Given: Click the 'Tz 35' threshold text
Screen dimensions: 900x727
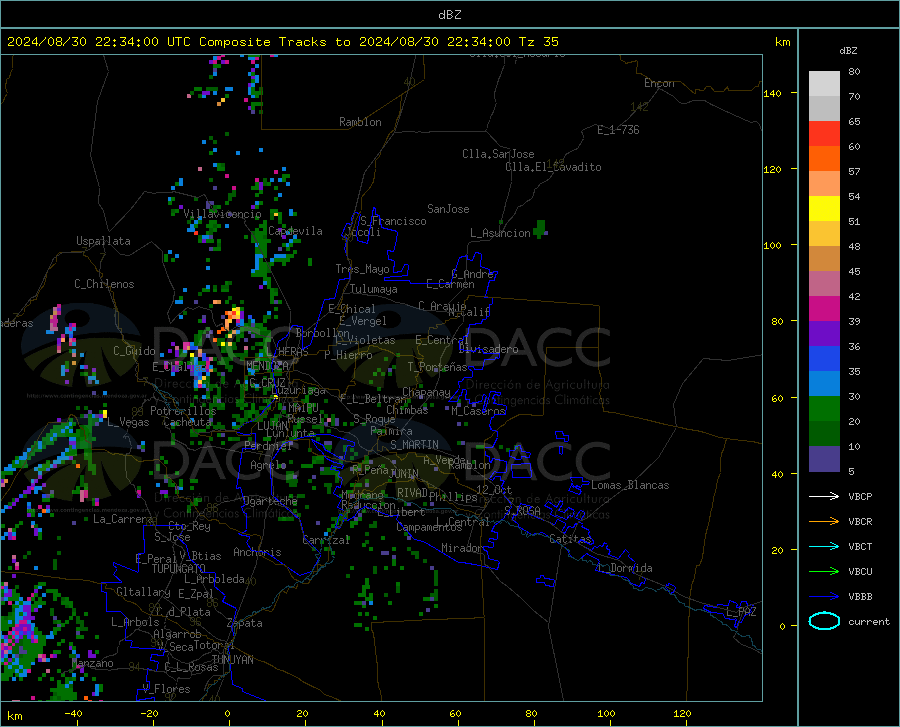Looking at the screenshot, I should [539, 42].
